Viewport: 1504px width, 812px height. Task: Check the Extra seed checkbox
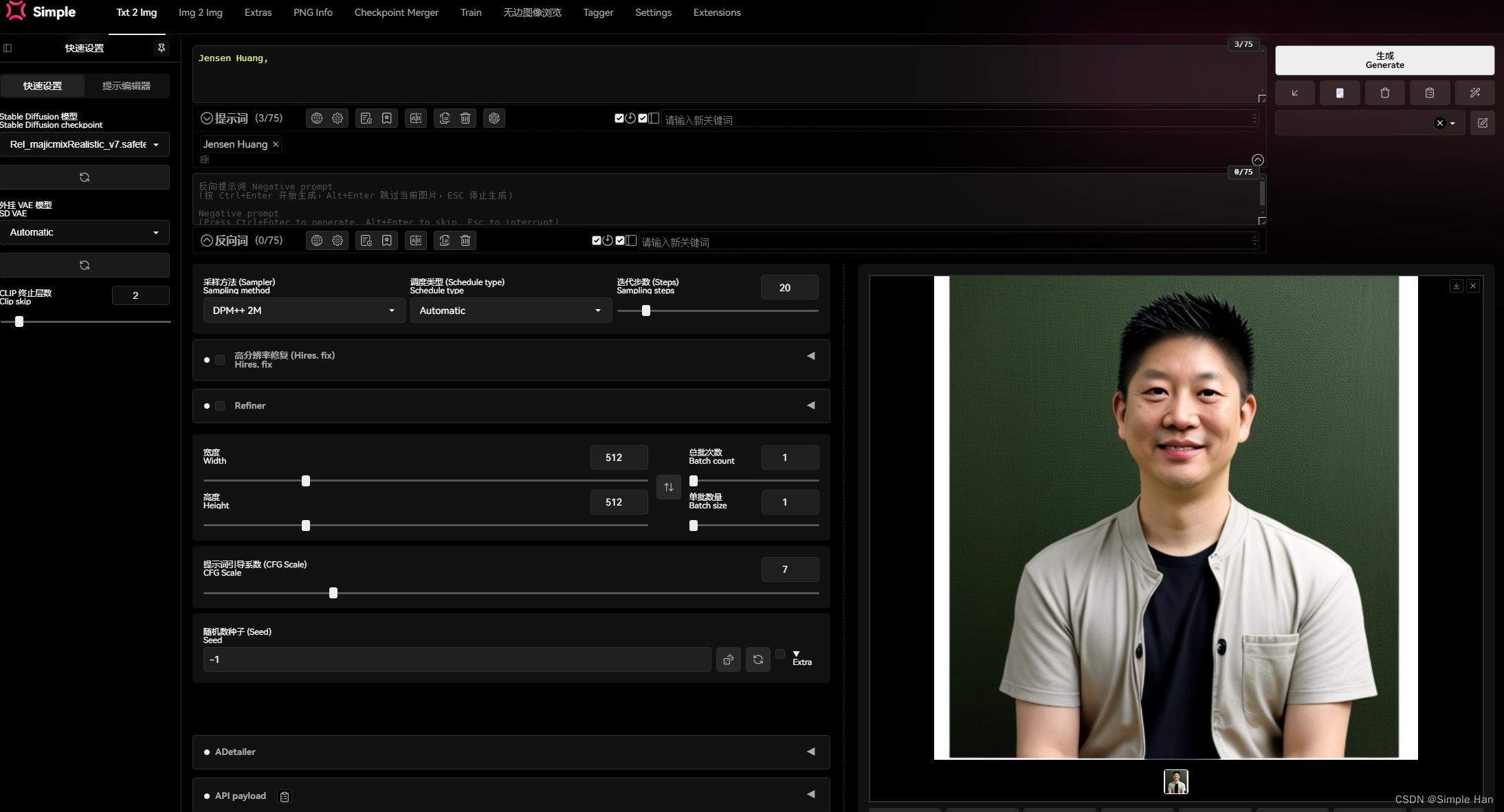tap(780, 654)
